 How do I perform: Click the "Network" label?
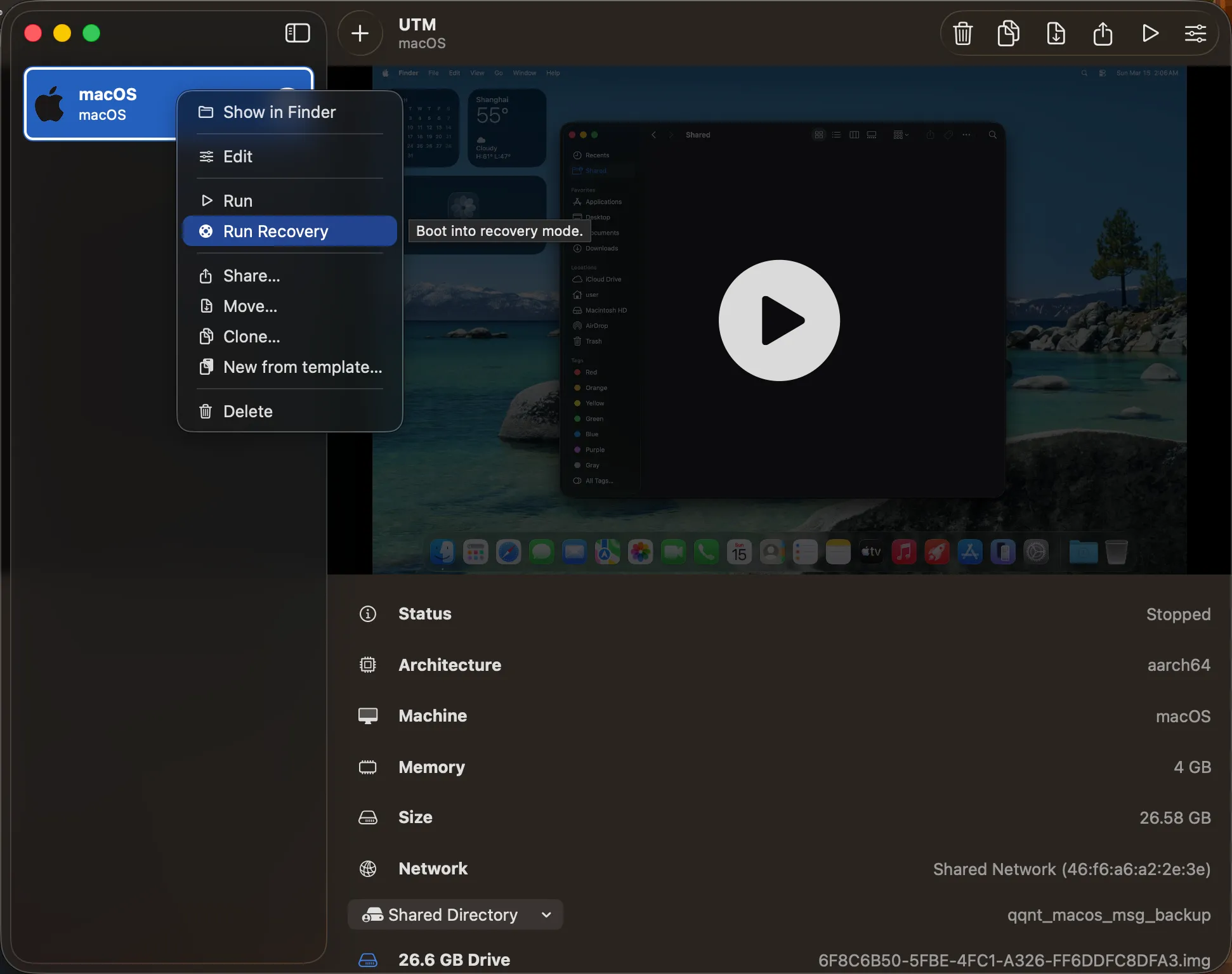tap(433, 869)
